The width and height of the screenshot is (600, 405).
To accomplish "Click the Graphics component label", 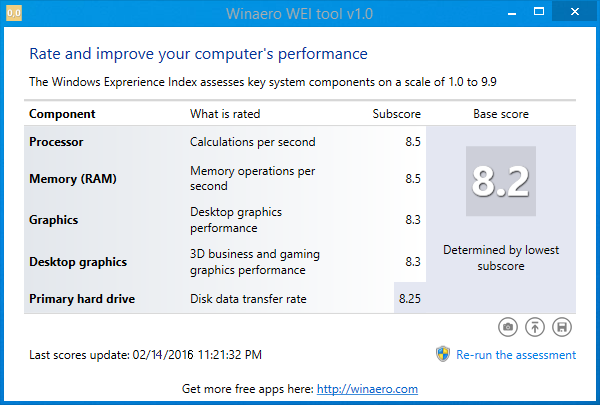I will (54, 219).
